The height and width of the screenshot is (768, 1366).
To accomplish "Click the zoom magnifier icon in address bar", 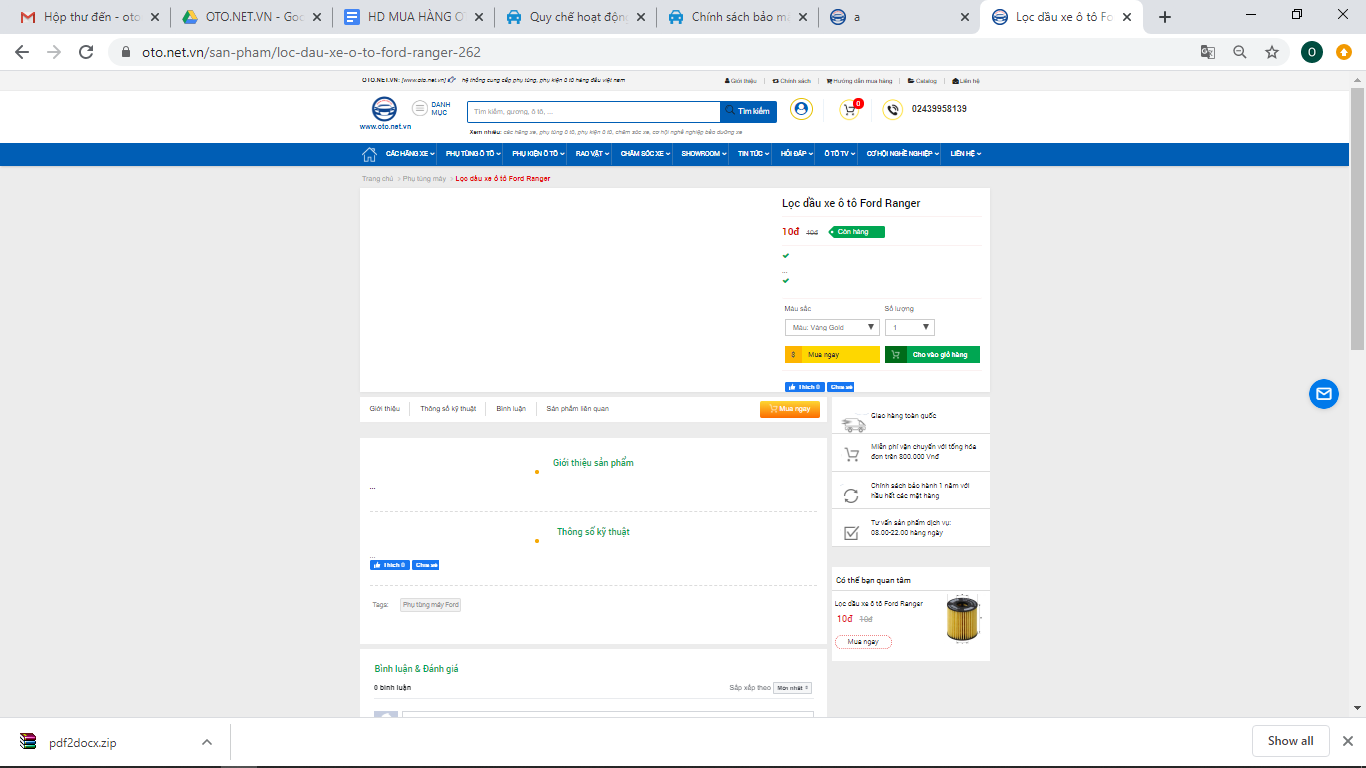I will point(1240,52).
